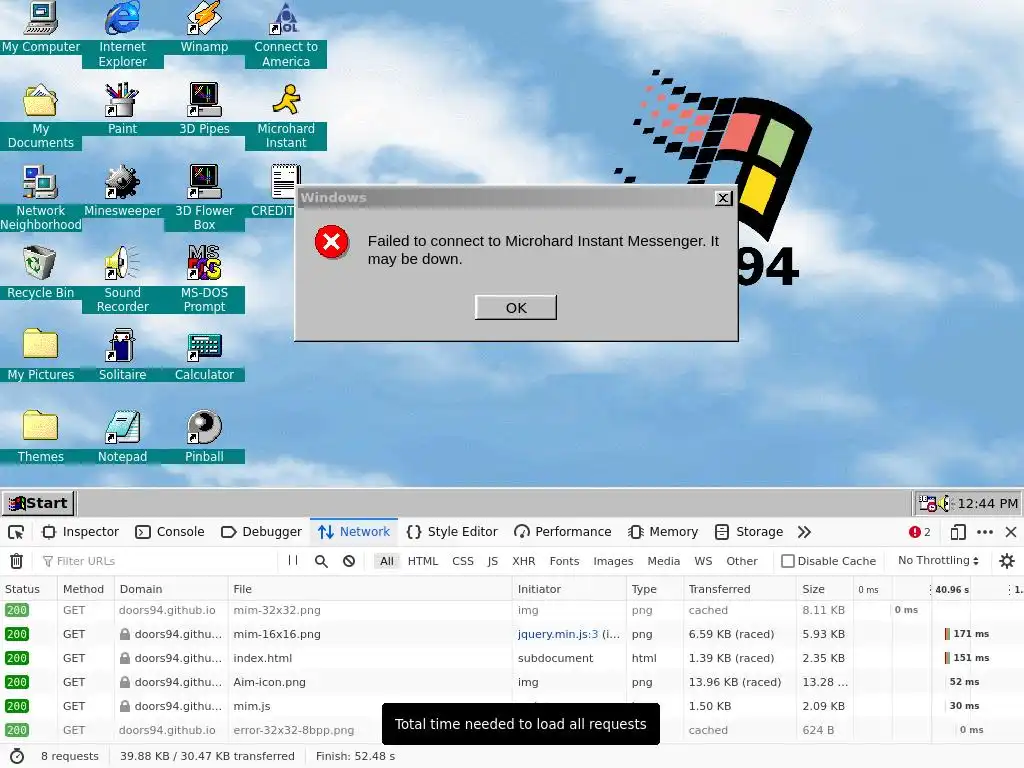Filter requests by Media
The image size is (1024, 768).
tap(664, 561)
